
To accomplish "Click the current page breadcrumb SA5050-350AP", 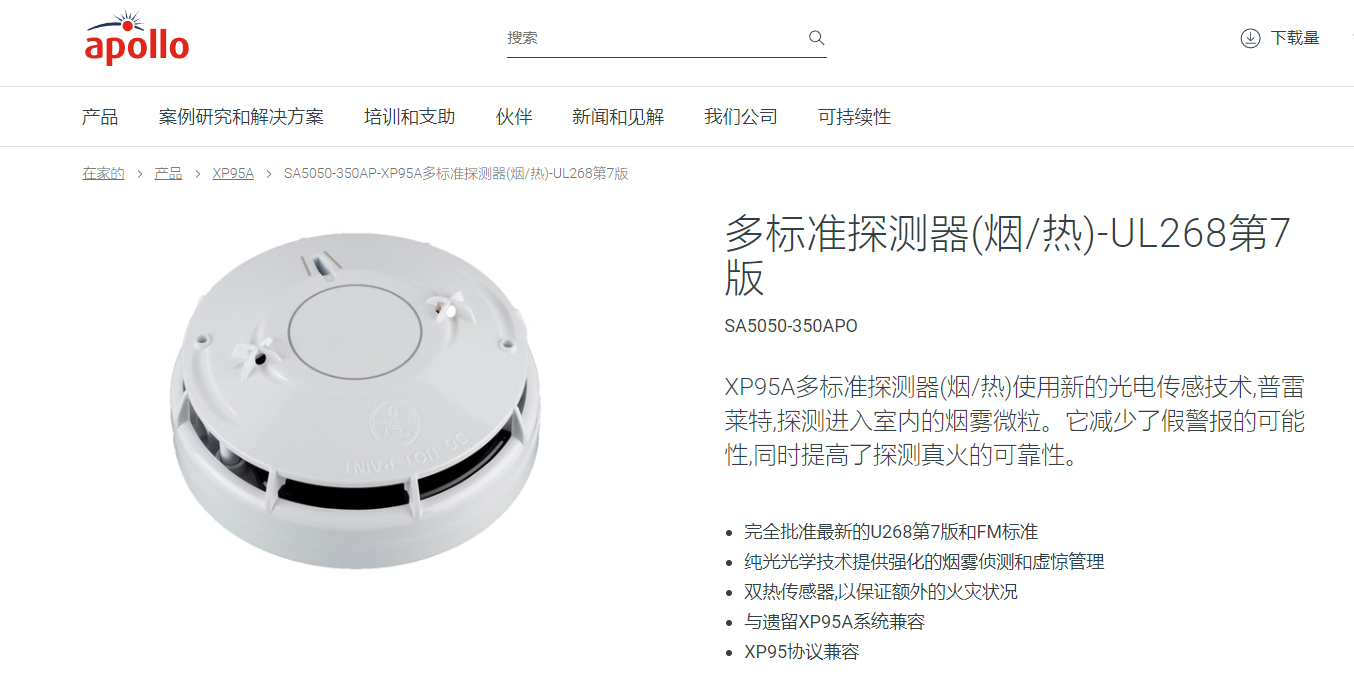I will 456,173.
